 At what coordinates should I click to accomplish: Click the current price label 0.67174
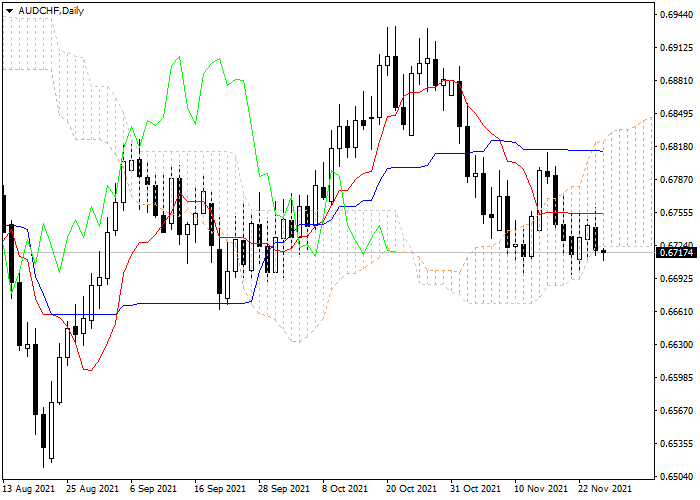[x=676, y=253]
